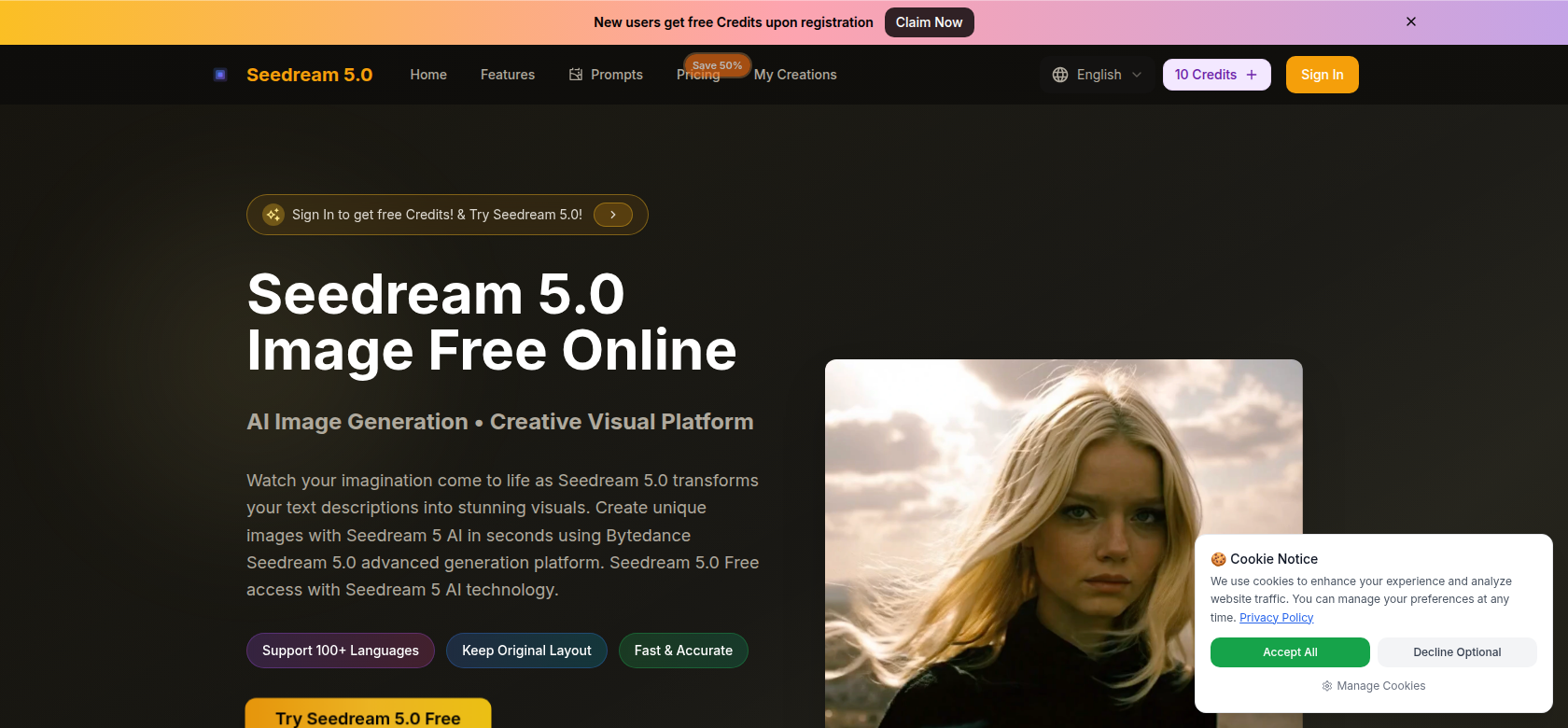The width and height of the screenshot is (1568, 728).
Task: Click the globe language icon
Action: tap(1060, 75)
